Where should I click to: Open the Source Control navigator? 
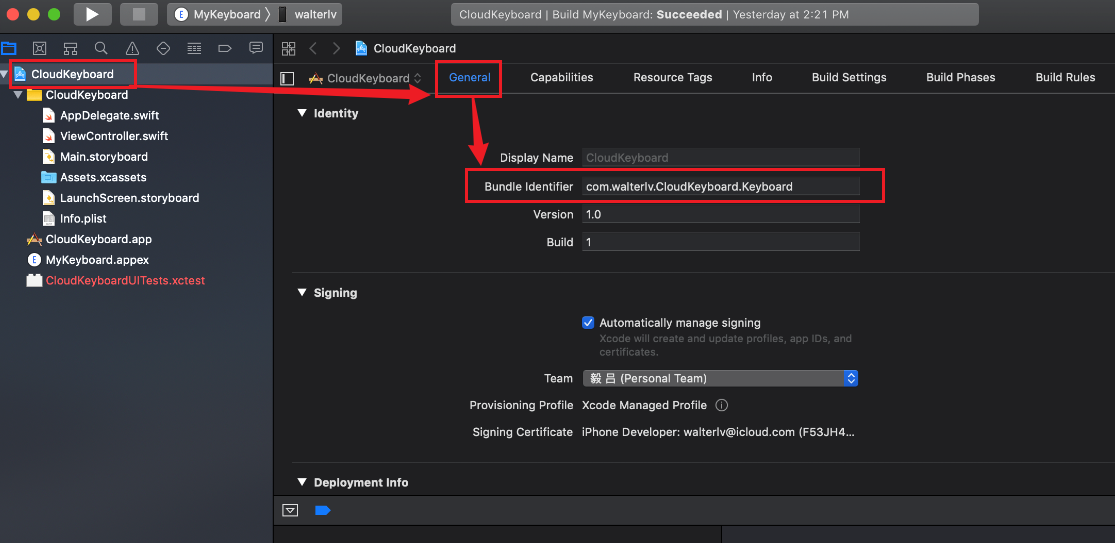(40, 48)
